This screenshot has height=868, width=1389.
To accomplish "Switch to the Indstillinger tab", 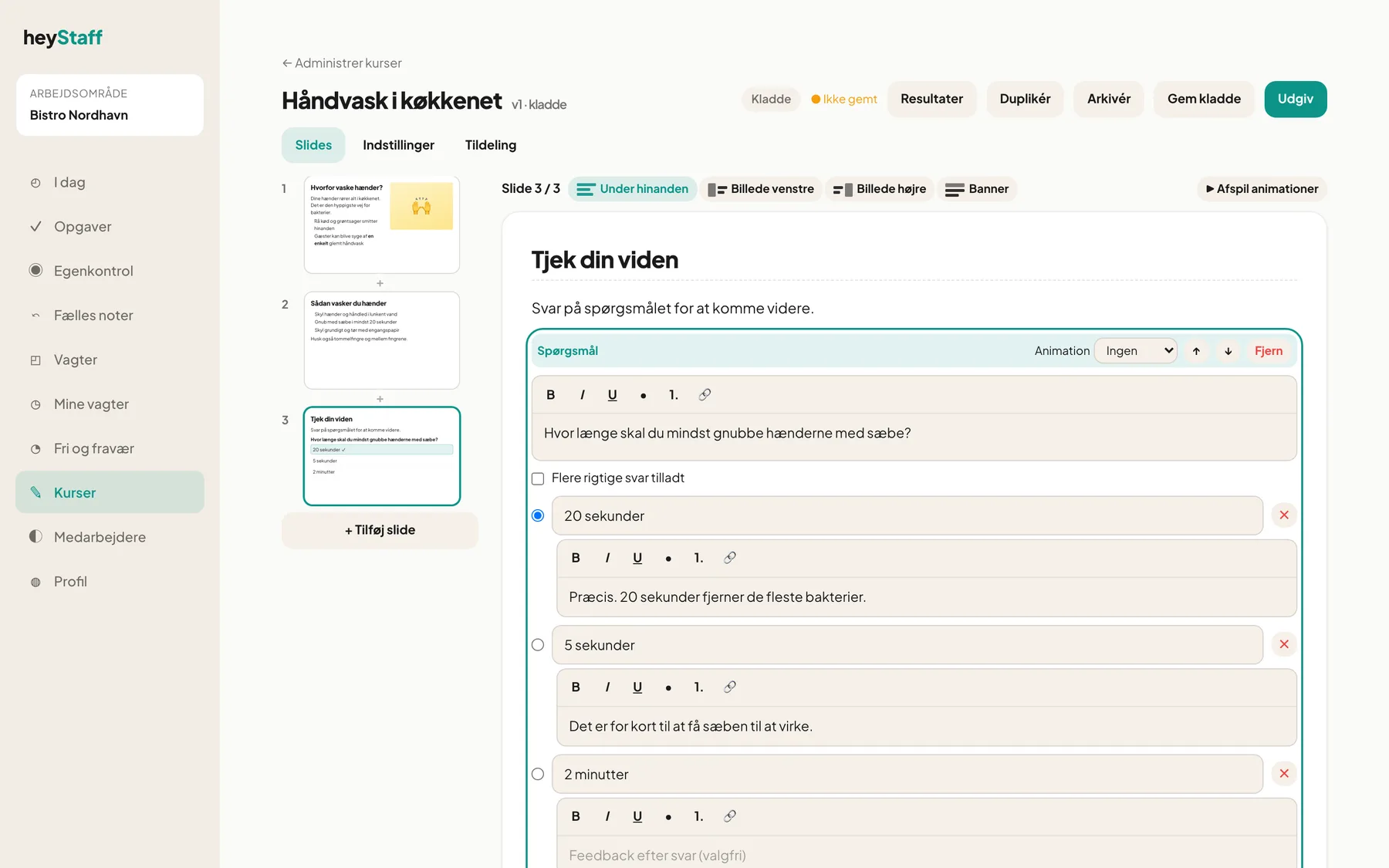I will tap(398, 145).
